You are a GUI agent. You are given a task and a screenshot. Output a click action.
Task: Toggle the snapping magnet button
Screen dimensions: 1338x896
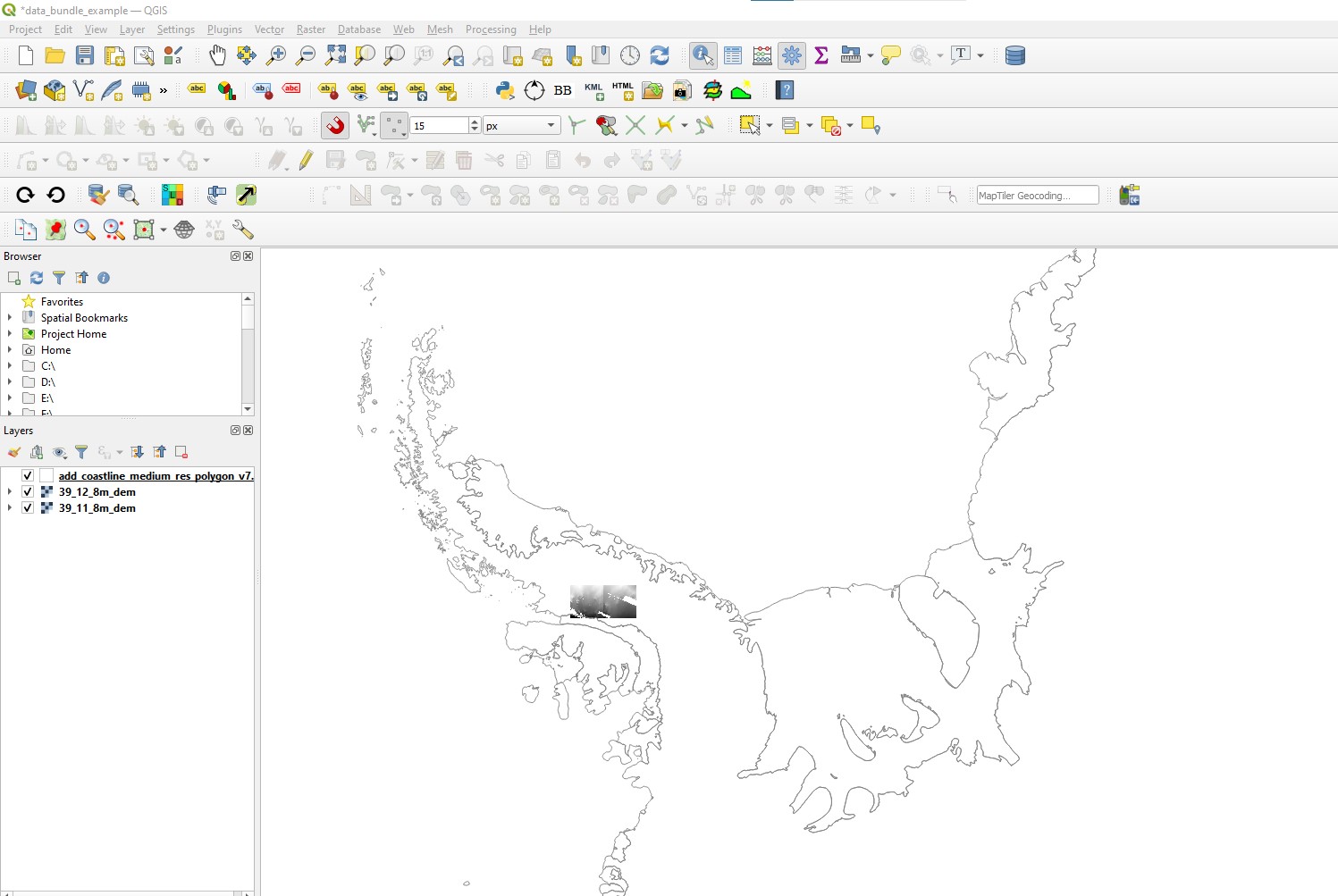[x=335, y=125]
